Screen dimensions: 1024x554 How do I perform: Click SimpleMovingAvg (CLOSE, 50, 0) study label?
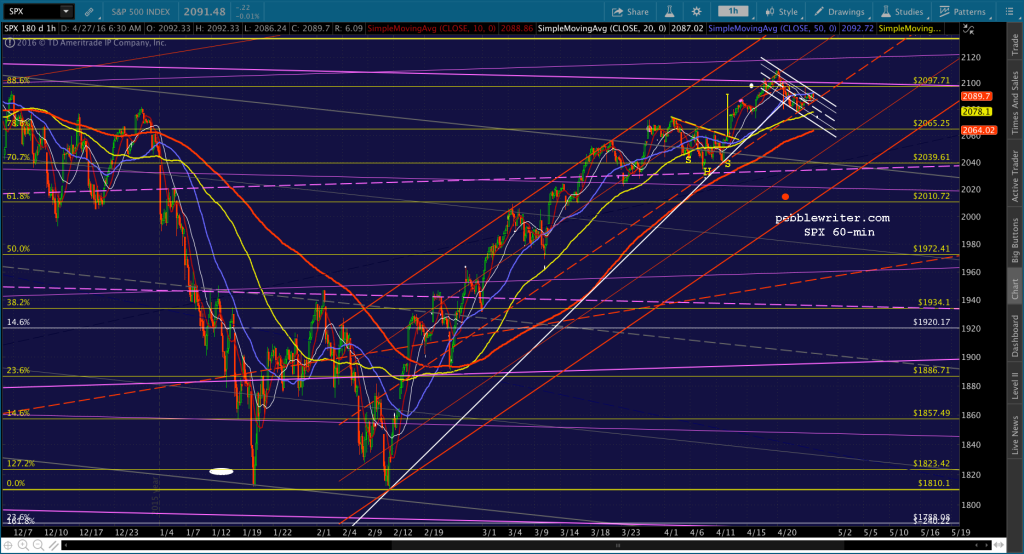click(772, 29)
